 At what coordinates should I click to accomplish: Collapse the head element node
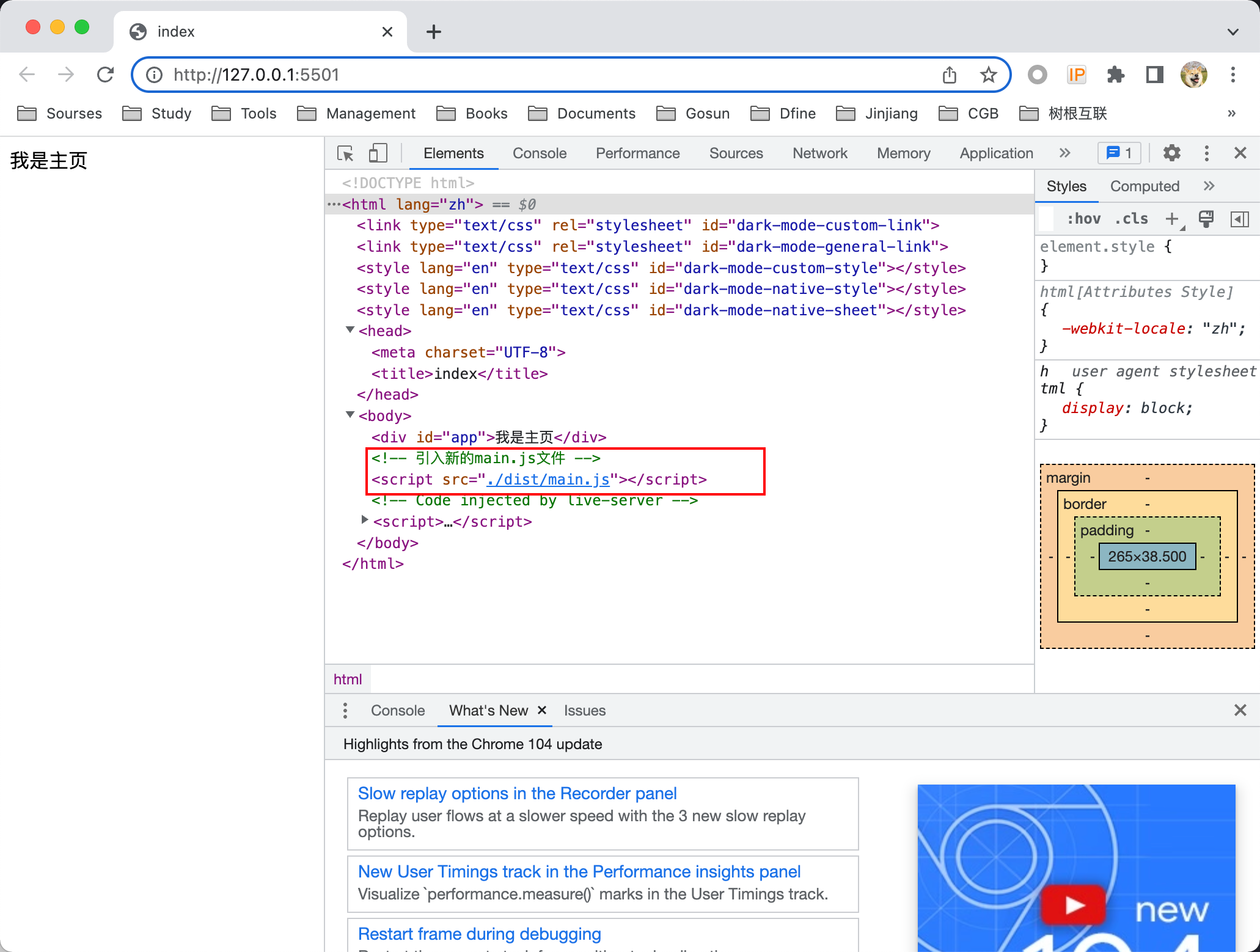pos(350,330)
